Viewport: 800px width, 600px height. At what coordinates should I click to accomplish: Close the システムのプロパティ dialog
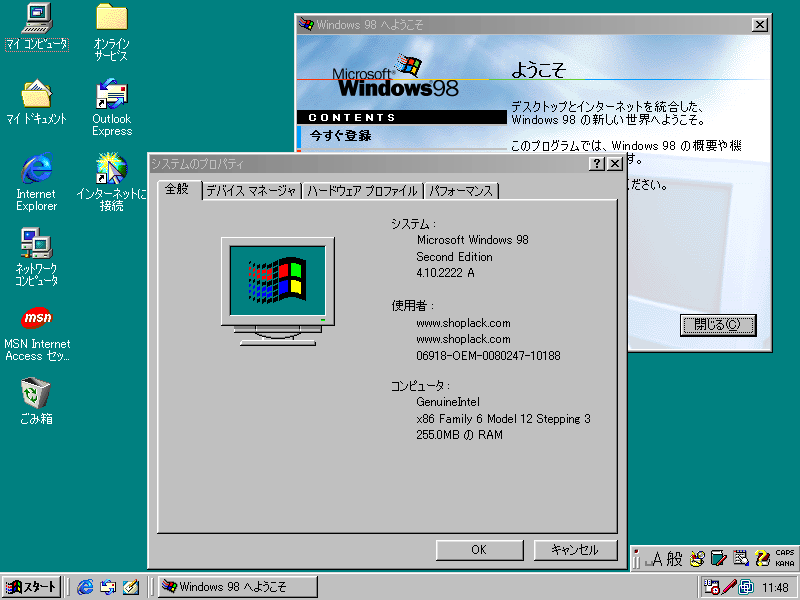click(615, 164)
